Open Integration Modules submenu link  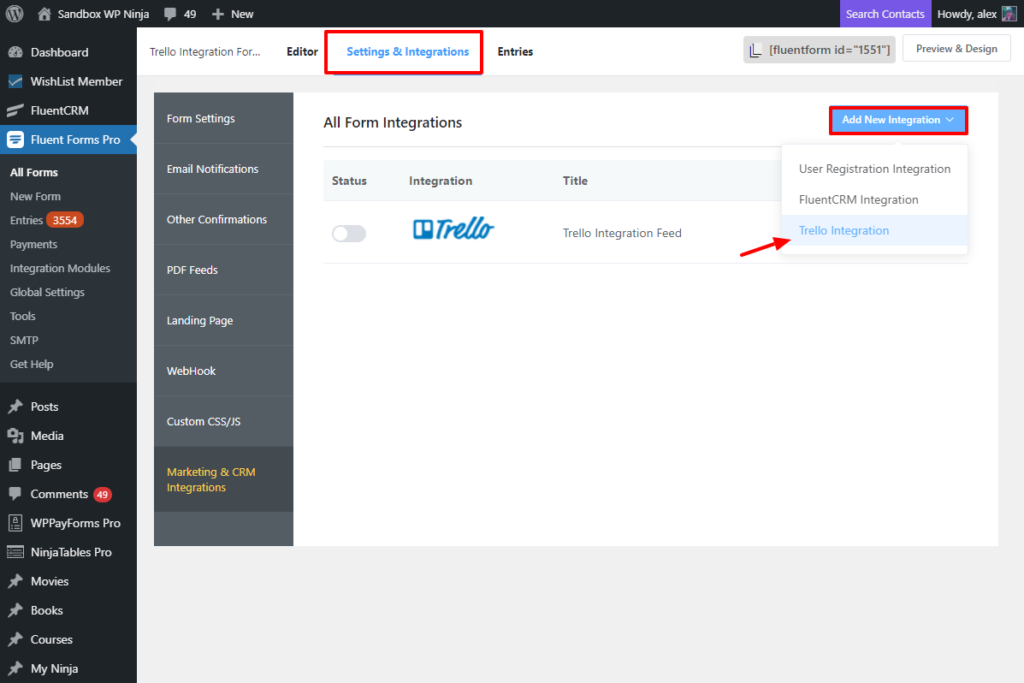pos(59,268)
